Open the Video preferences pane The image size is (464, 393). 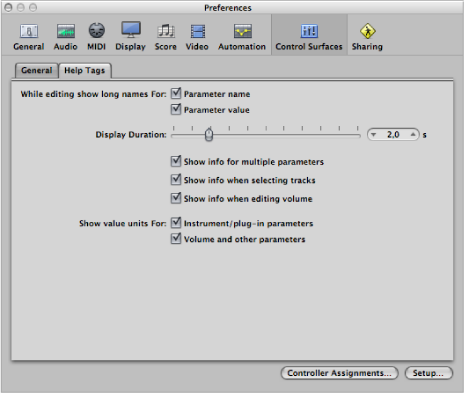[197, 37]
